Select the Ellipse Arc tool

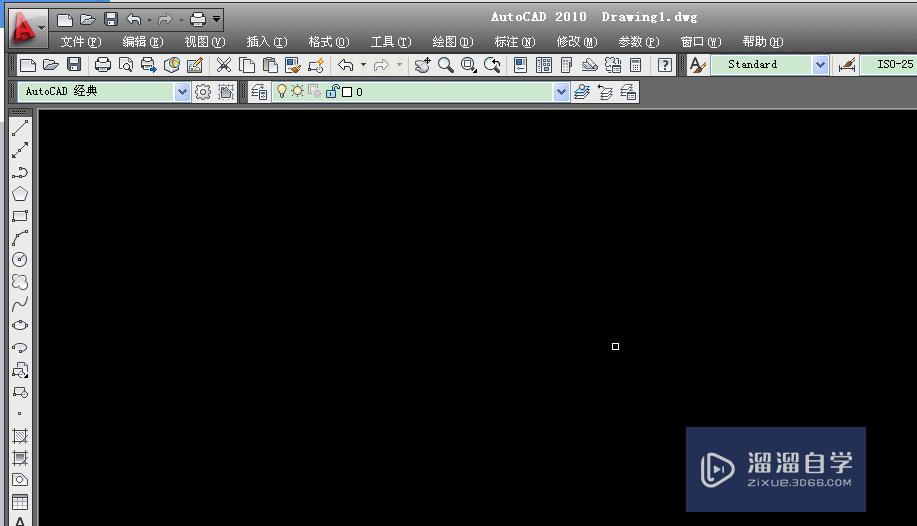tap(20, 348)
